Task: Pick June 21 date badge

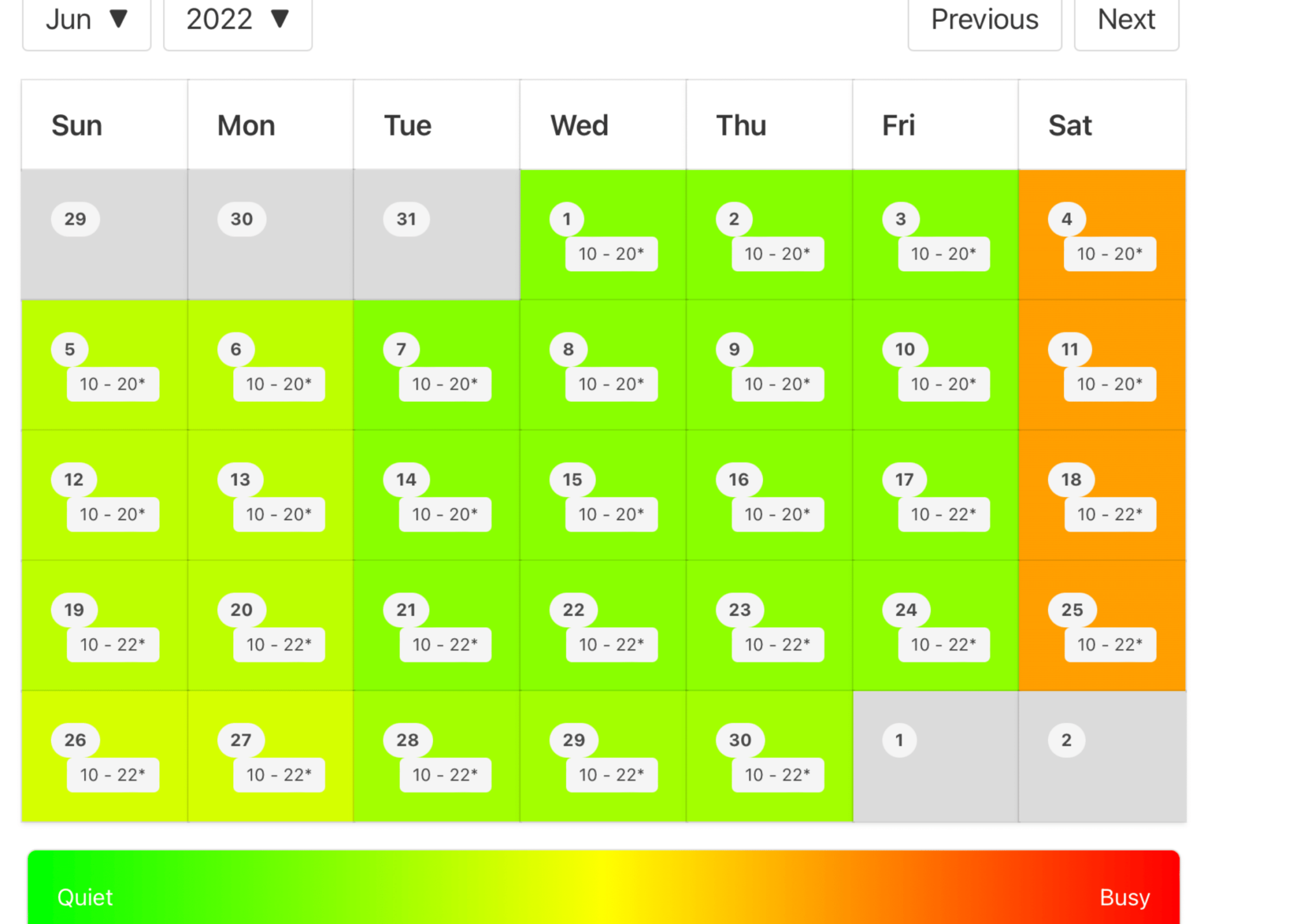Action: click(x=406, y=610)
